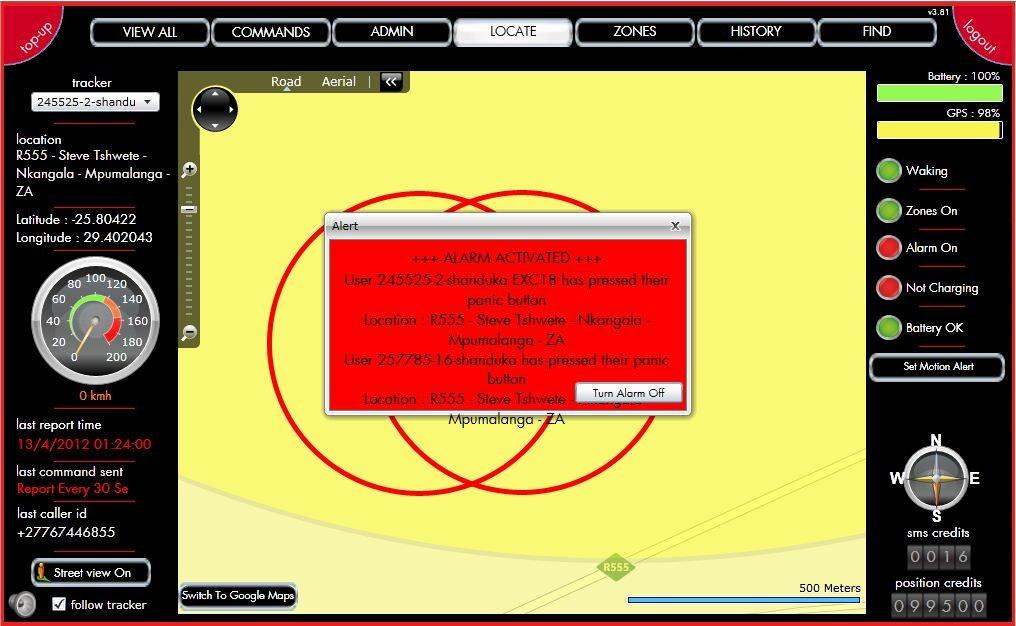The height and width of the screenshot is (626, 1016).
Task: Toggle the follow tracker checkbox
Action: coord(59,604)
